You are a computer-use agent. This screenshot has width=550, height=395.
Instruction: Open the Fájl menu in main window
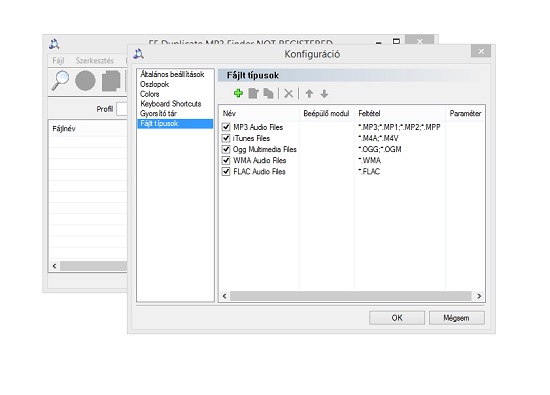[58, 60]
